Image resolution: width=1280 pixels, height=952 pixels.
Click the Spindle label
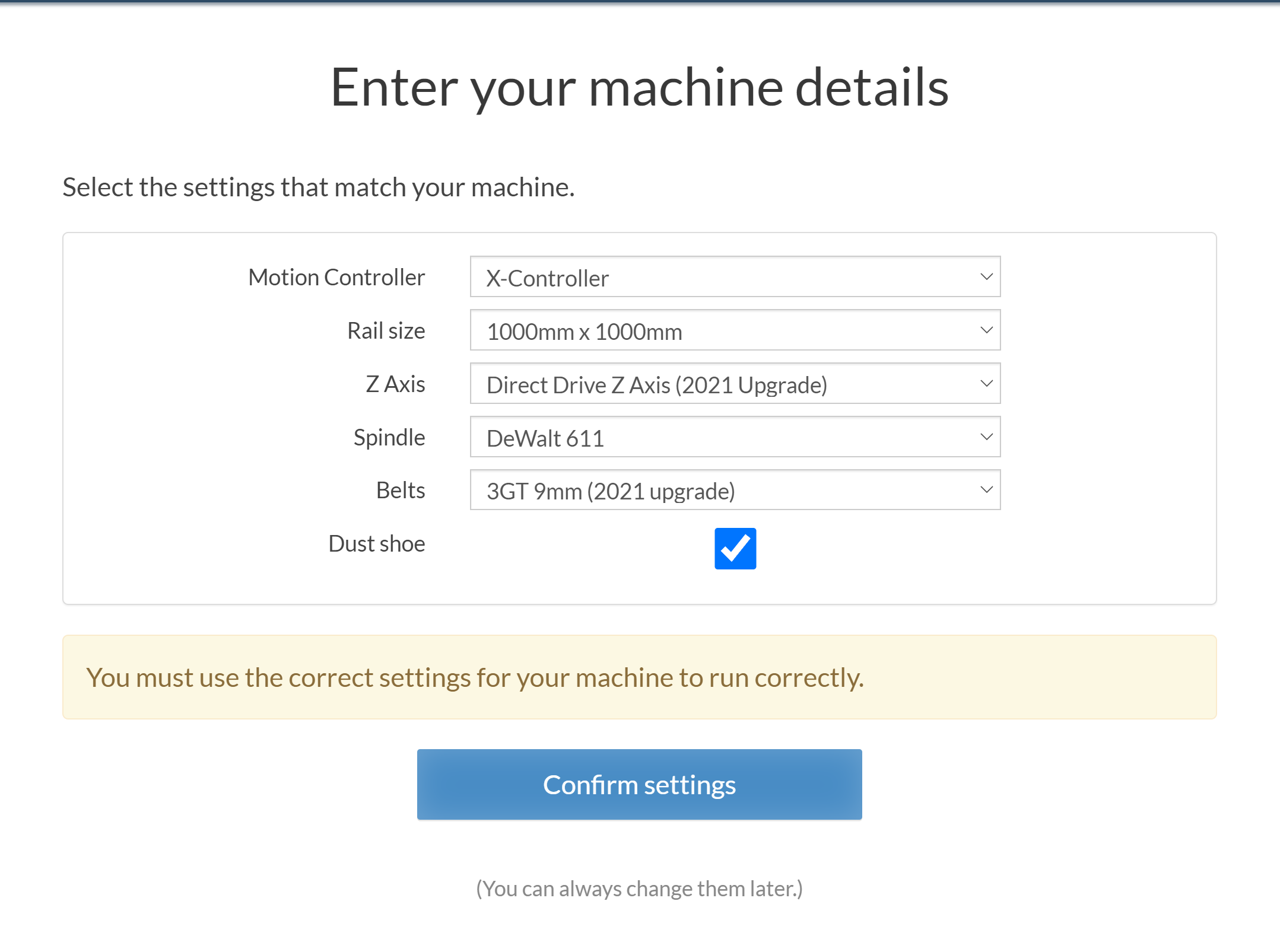(x=389, y=438)
